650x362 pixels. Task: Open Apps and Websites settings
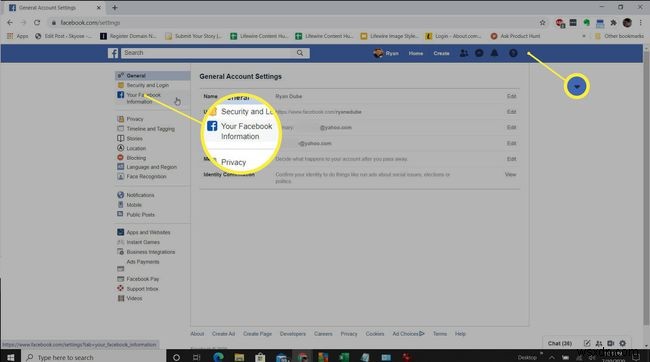(x=148, y=232)
